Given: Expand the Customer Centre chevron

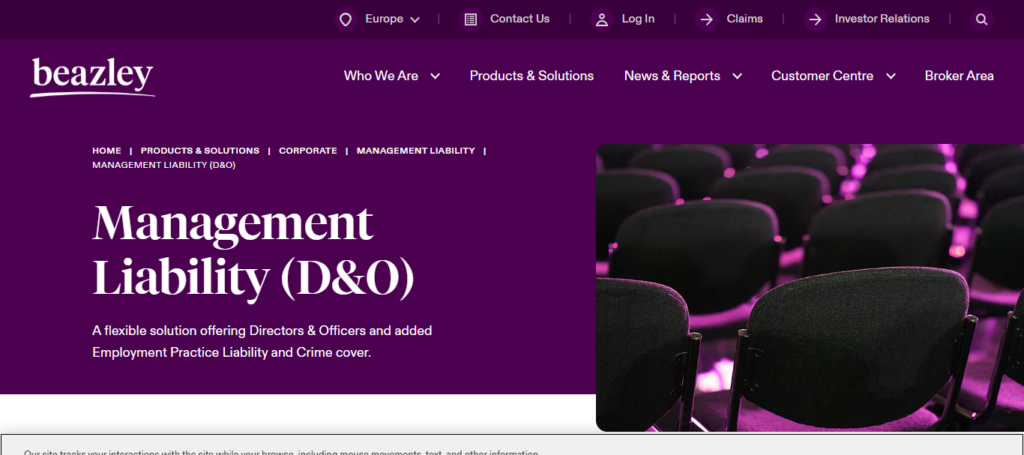Looking at the screenshot, I should pyautogui.click(x=890, y=76).
